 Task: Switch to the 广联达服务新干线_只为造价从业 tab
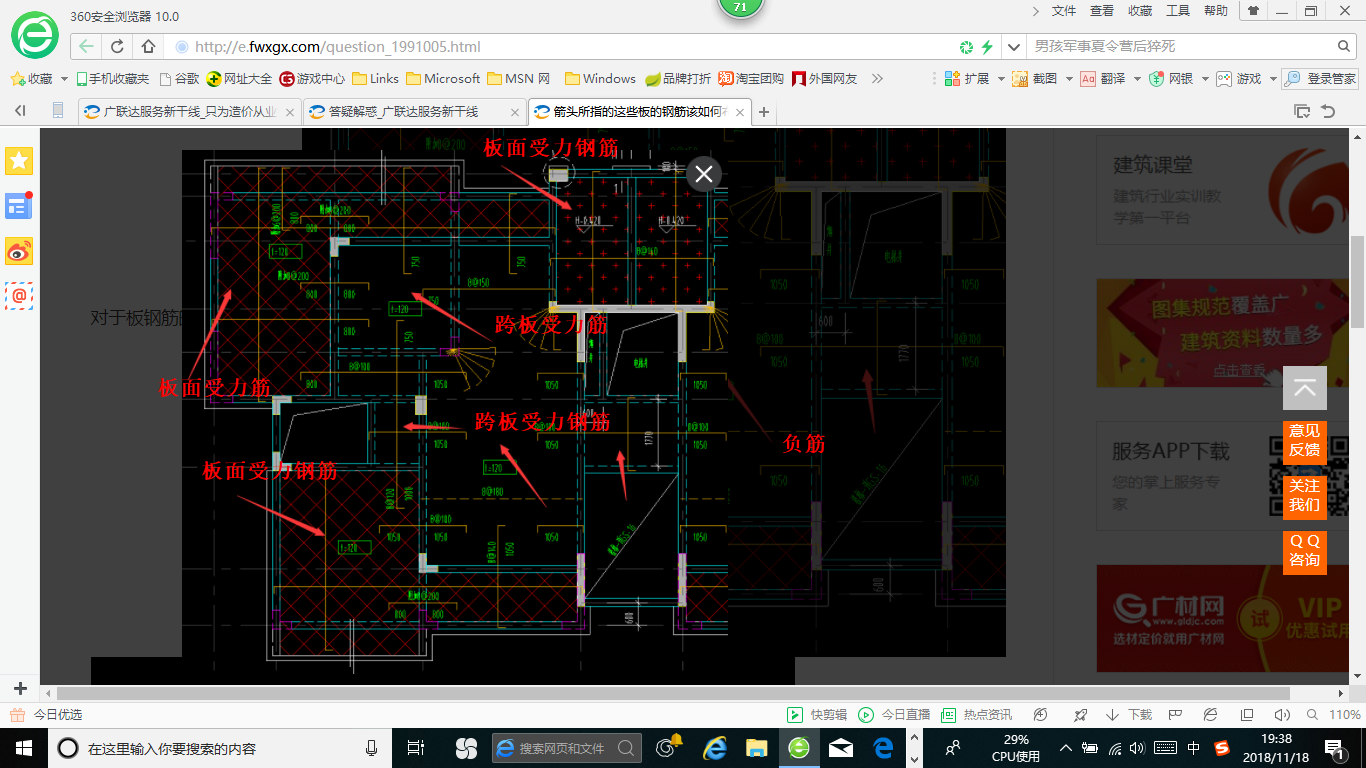click(x=189, y=112)
